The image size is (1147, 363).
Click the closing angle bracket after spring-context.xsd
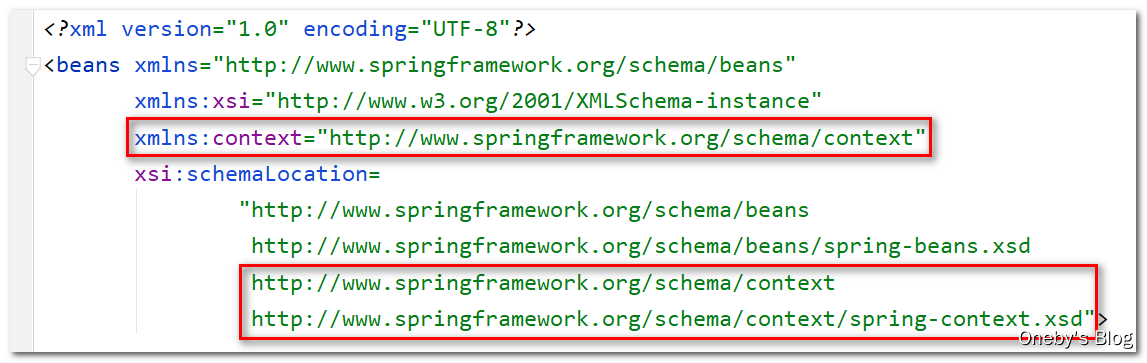pos(1102,319)
